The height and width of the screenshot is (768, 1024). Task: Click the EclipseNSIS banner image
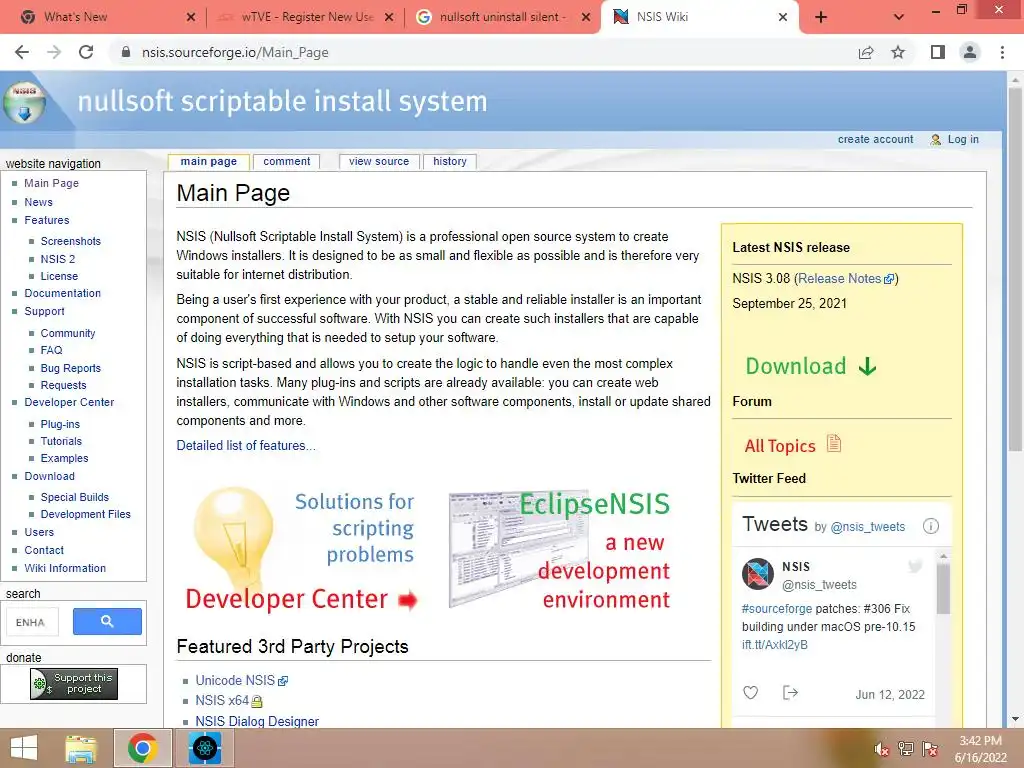[x=560, y=551]
